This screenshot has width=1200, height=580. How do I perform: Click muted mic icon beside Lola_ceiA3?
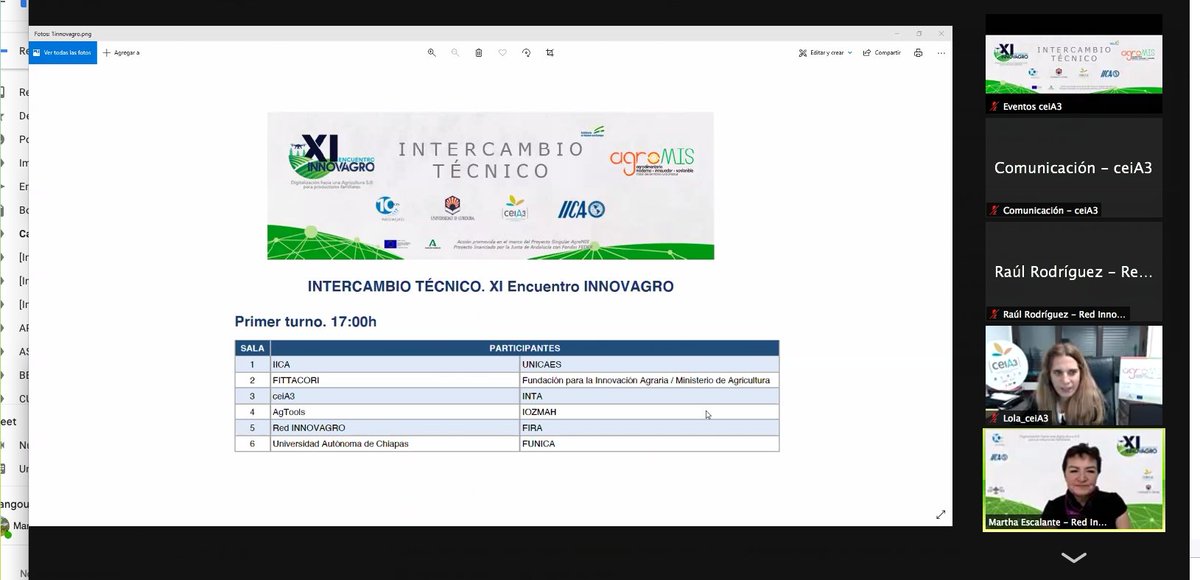pos(994,418)
